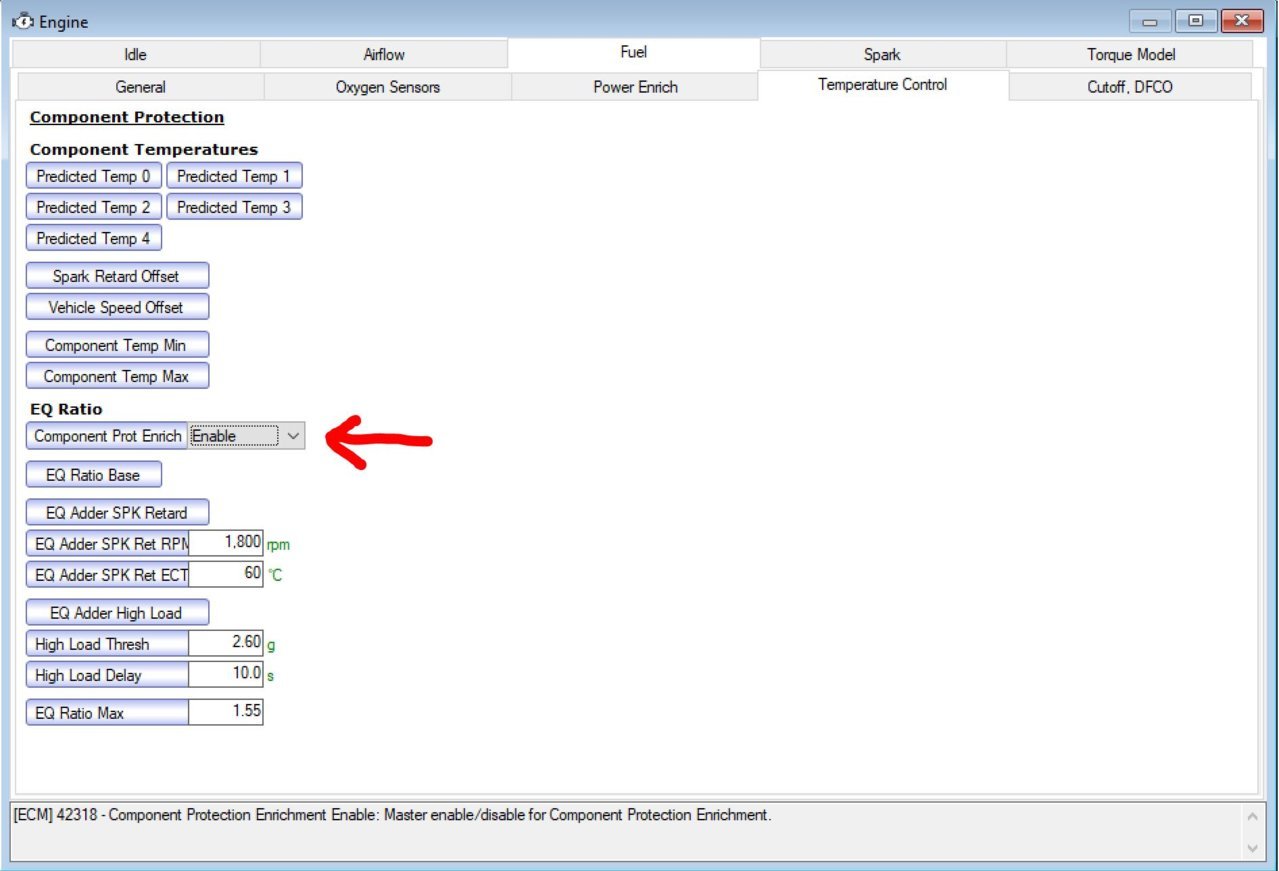Screen dimensions: 1279x871
Task: Open the Predicted Temp 2 table
Action: tap(94, 207)
